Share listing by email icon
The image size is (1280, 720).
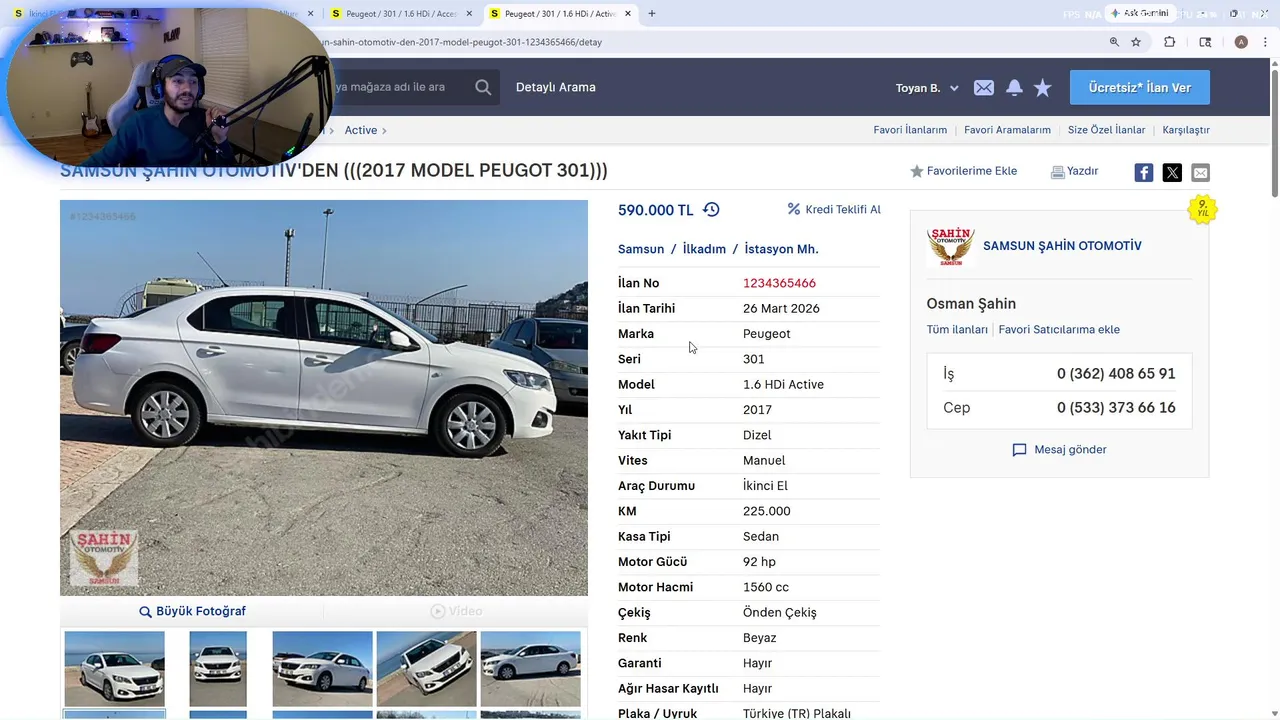click(1200, 172)
